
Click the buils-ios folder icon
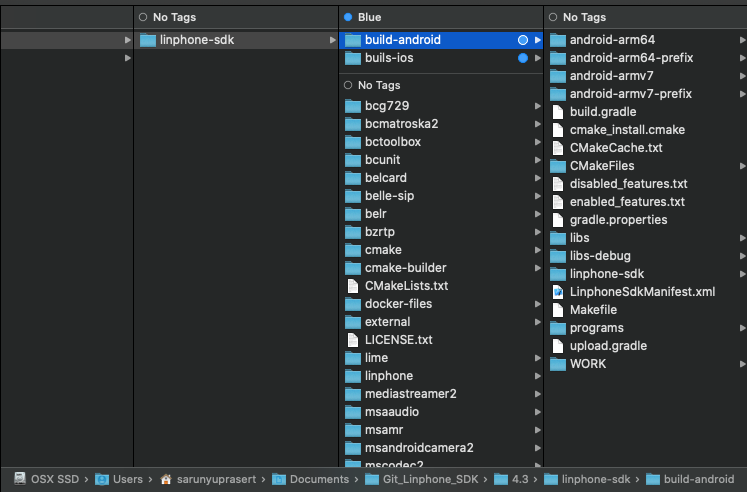tap(353, 59)
